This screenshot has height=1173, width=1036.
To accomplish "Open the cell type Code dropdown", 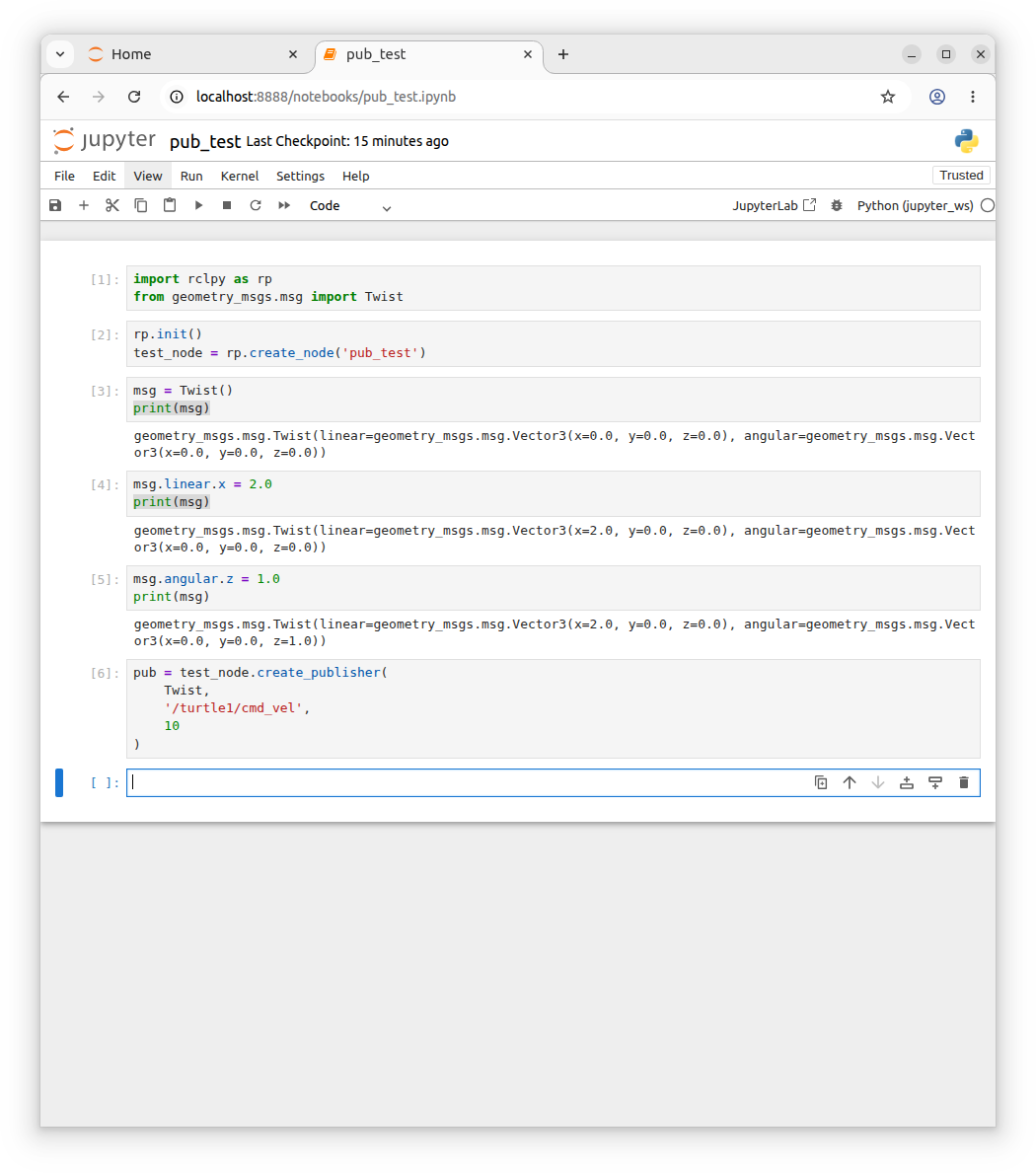I will 350,206.
